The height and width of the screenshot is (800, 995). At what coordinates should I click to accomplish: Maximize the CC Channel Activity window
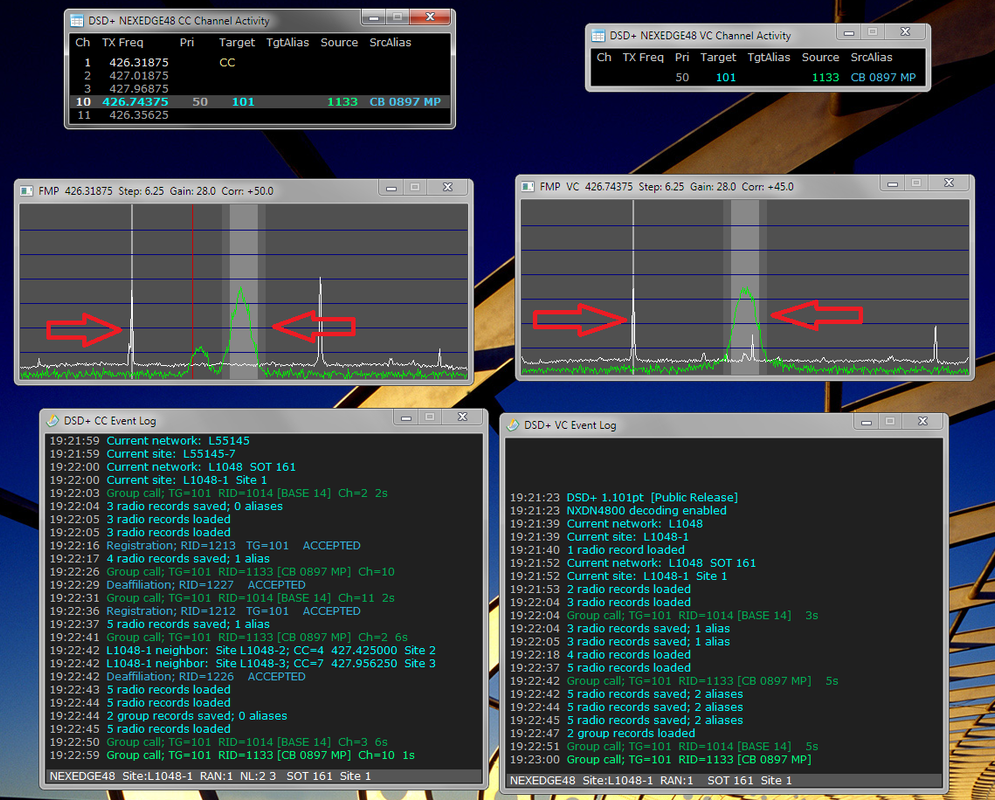(x=397, y=17)
